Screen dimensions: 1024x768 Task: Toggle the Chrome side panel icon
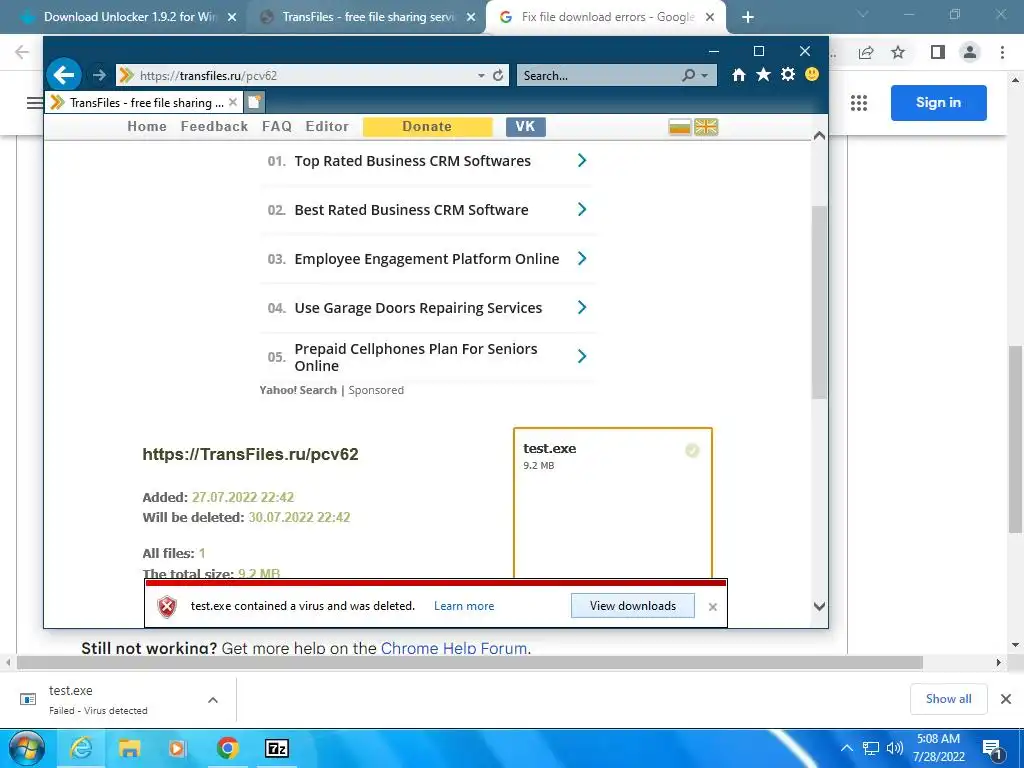click(x=938, y=52)
